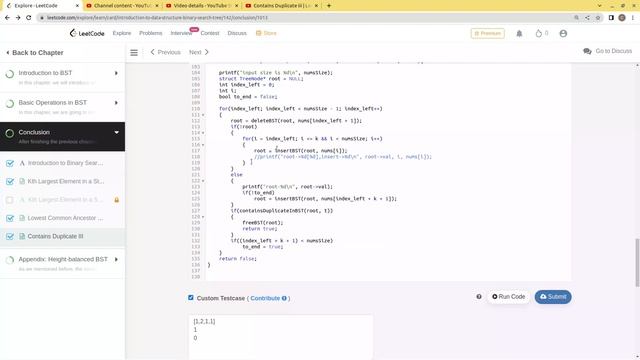The width and height of the screenshot is (640, 360).
Task: Go to Next item
Action: pyautogui.click(x=199, y=52)
